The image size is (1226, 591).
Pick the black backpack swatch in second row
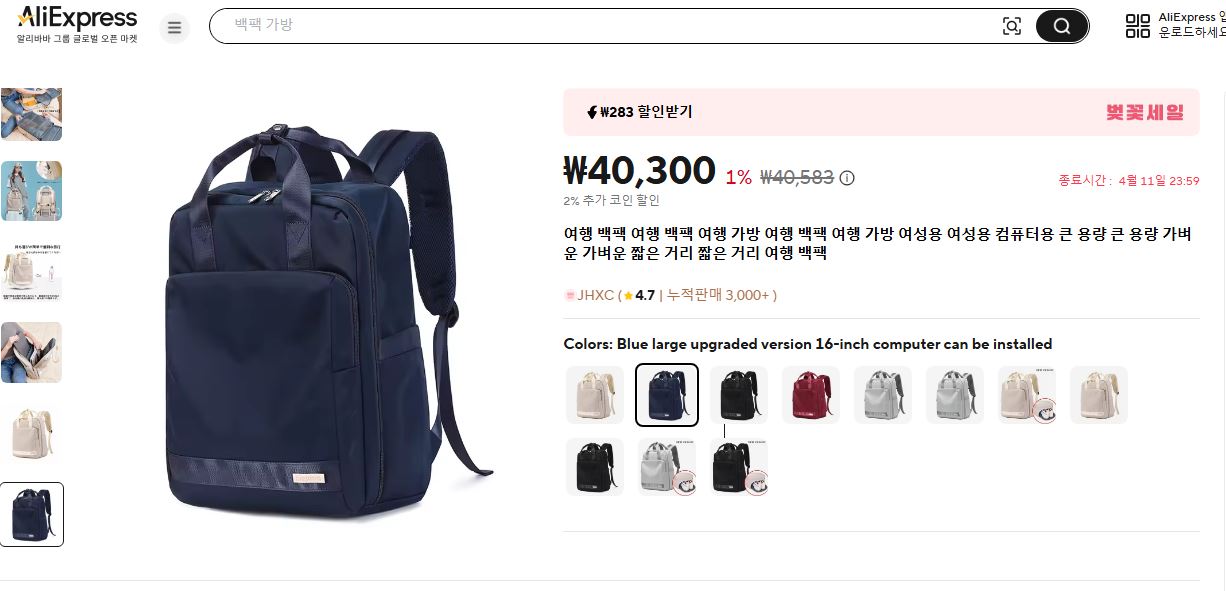tap(595, 467)
